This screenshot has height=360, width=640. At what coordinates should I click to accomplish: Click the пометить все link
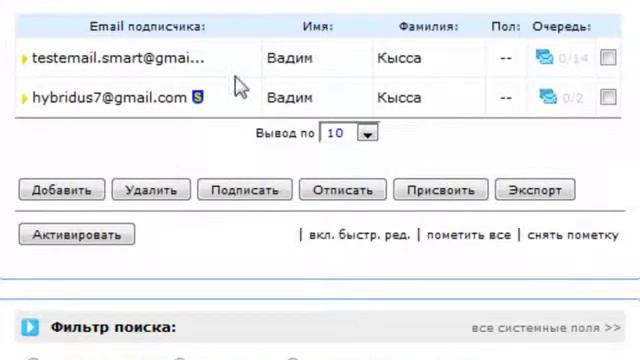(469, 235)
